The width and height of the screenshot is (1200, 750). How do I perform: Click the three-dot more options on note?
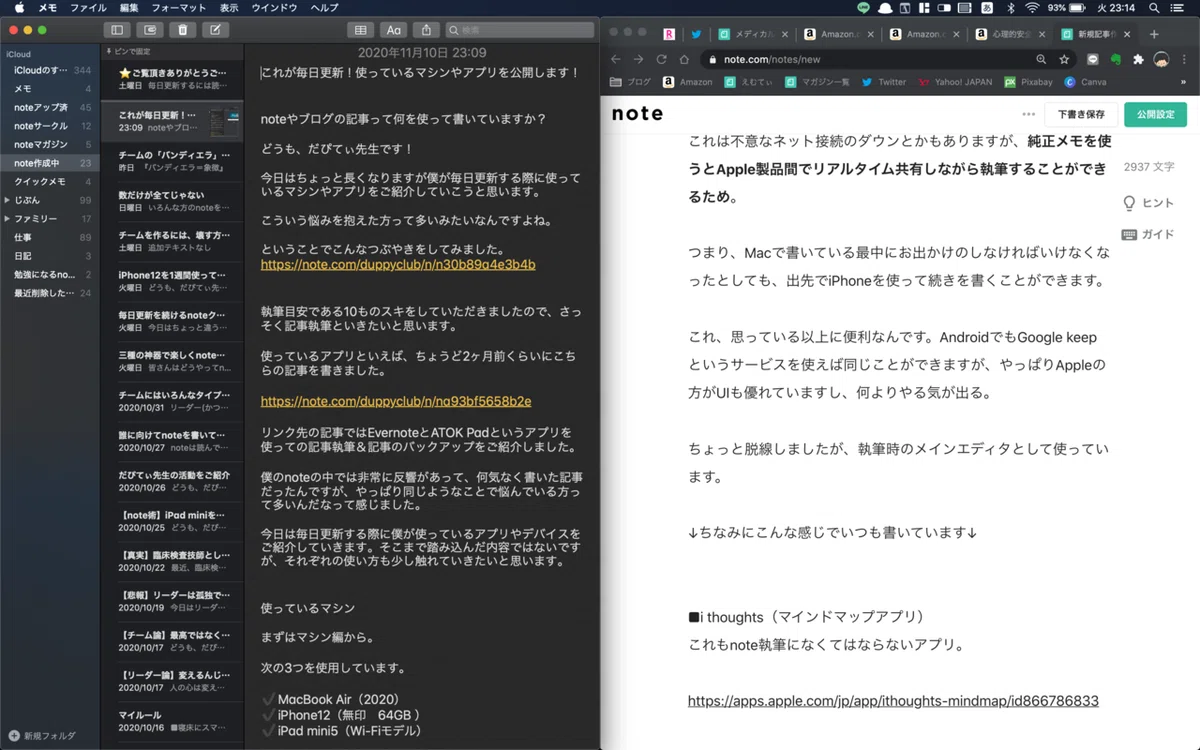[1028, 114]
